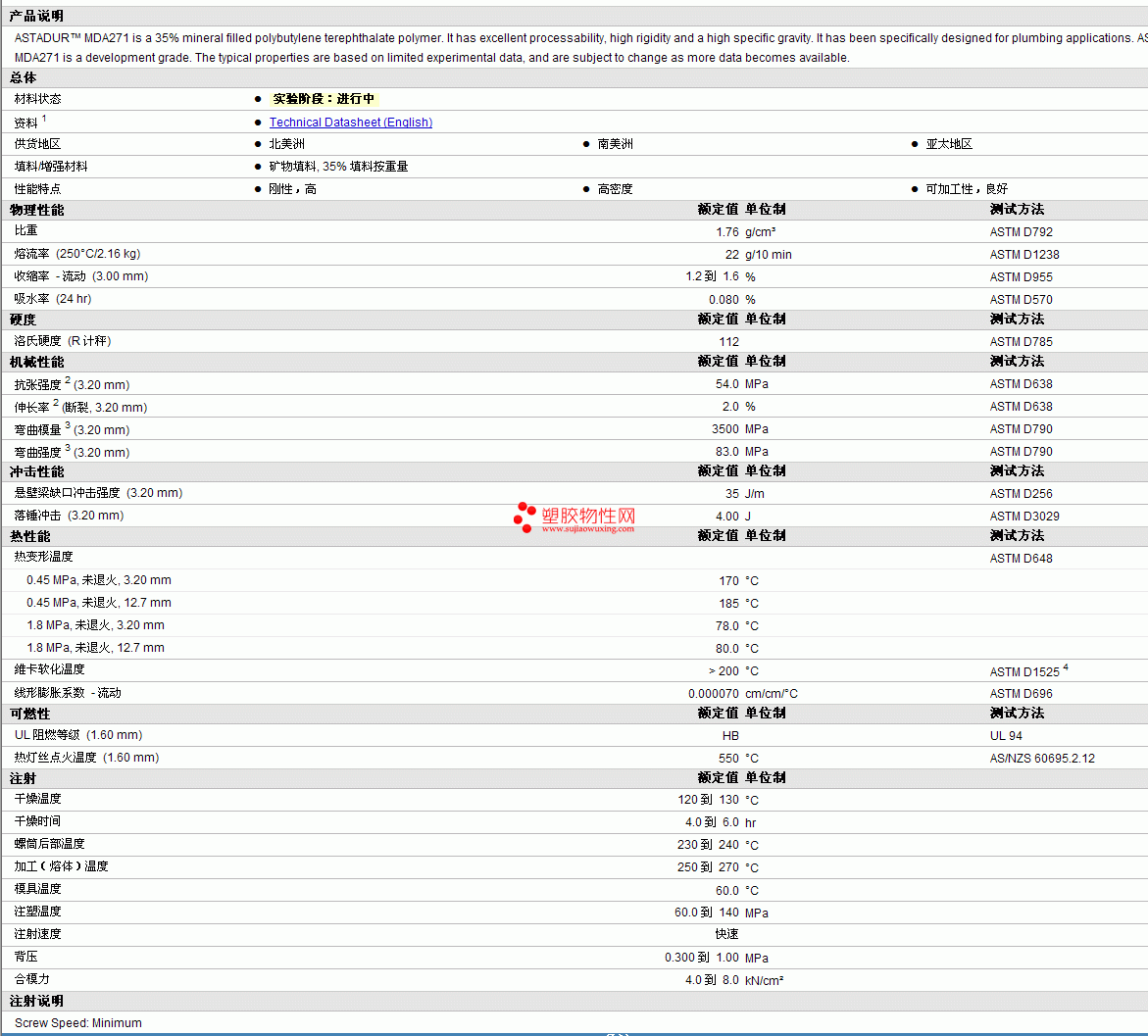Select the falling dart impact value 4.00

tap(727, 517)
